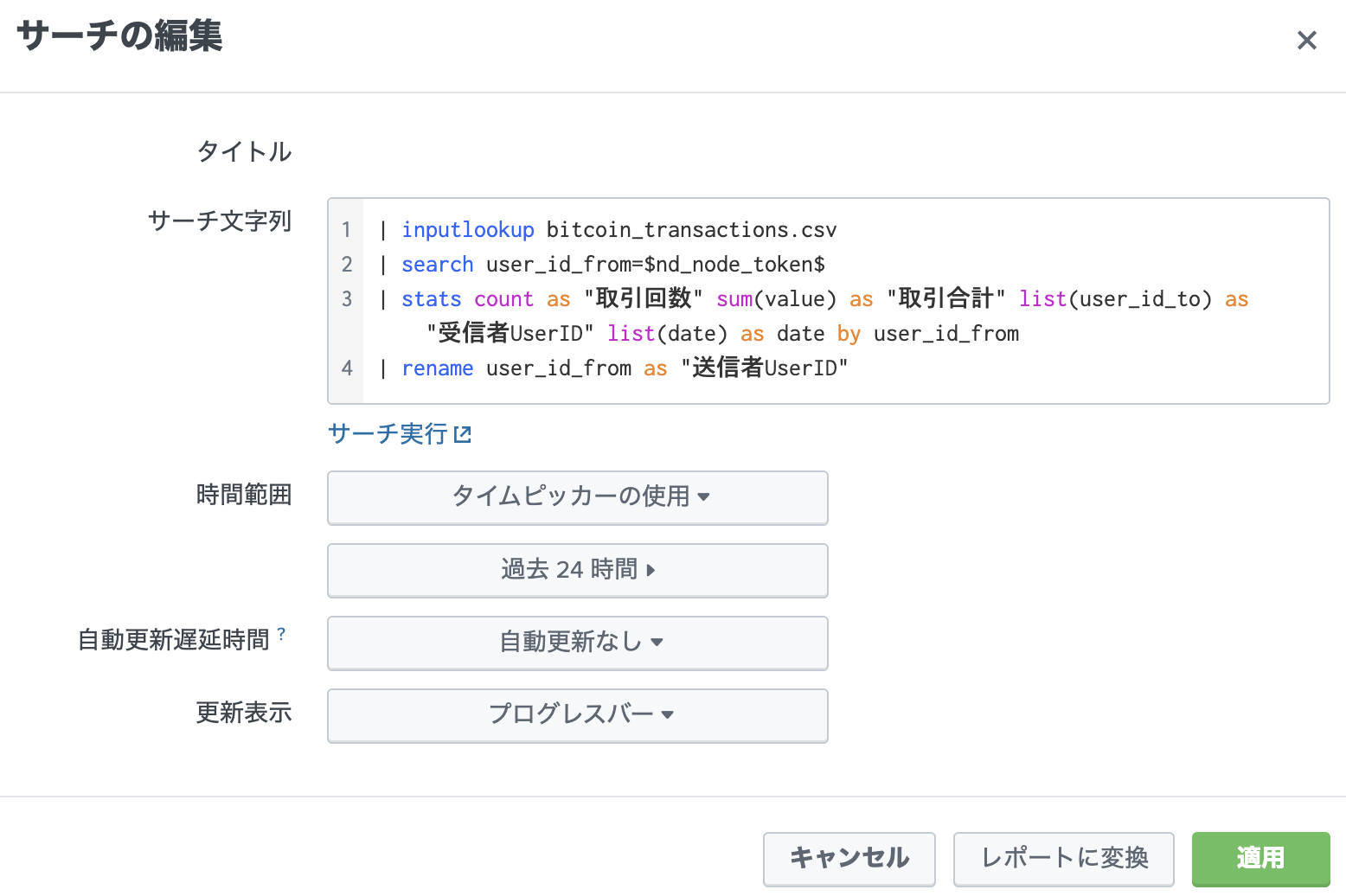Screen dimensions: 1346x896
Task: Apply changes with the green 適用 button
Action: (x=1260, y=858)
